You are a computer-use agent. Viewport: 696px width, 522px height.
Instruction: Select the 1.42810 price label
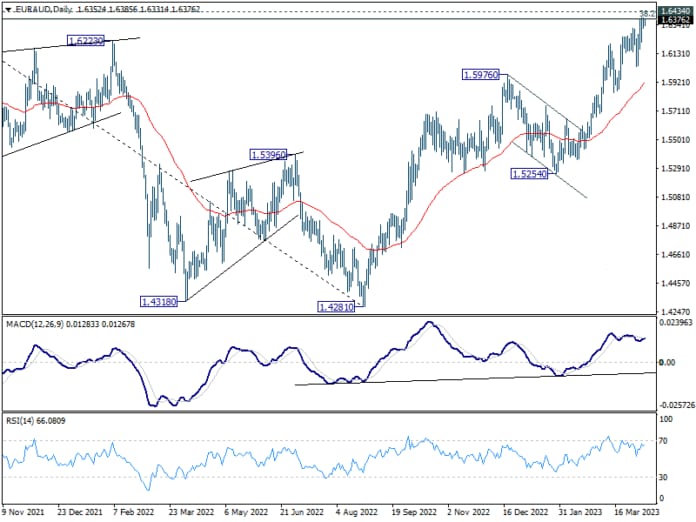tap(336, 307)
